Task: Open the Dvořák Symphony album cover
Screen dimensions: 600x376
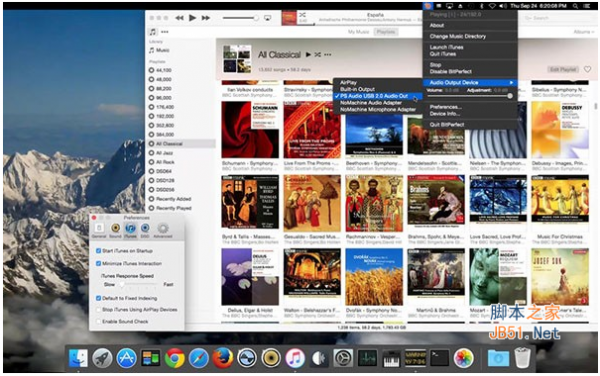Action: [x=374, y=277]
